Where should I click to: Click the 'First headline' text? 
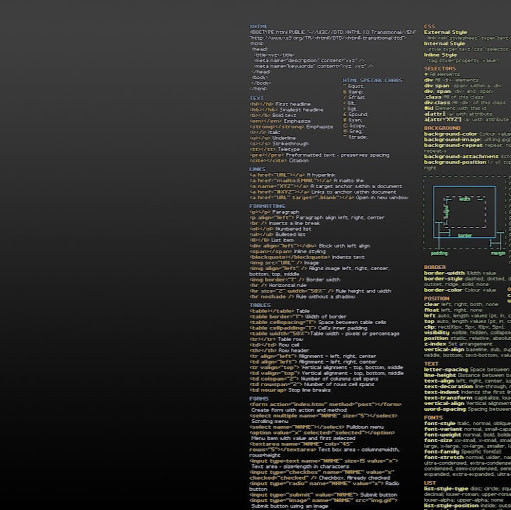(293, 104)
